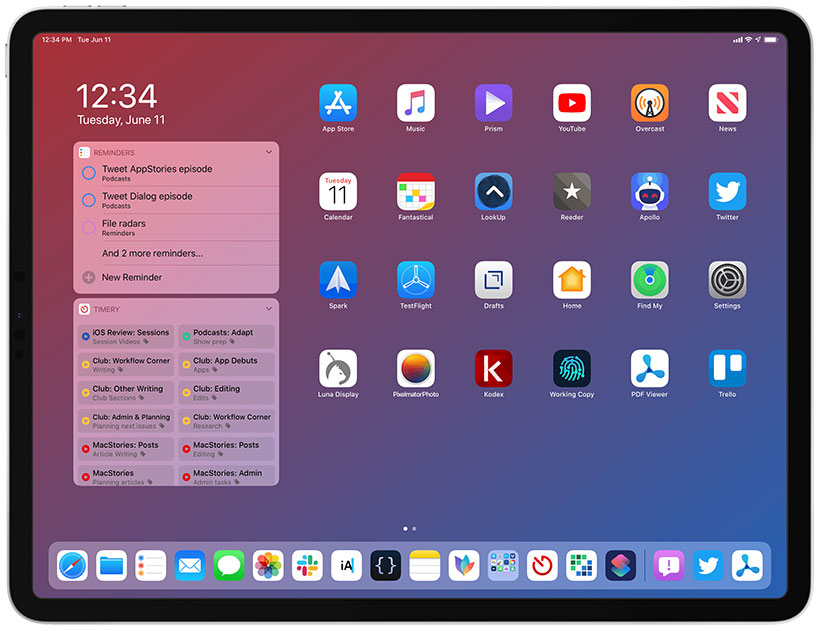
Task: Open Twitter from dock recent apps
Action: point(708,566)
